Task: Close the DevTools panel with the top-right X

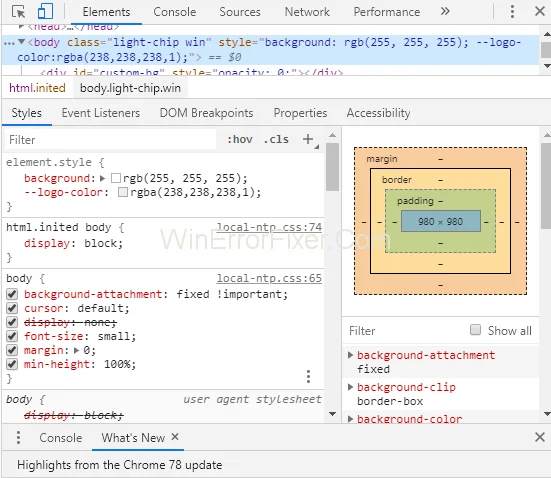Action: click(540, 11)
